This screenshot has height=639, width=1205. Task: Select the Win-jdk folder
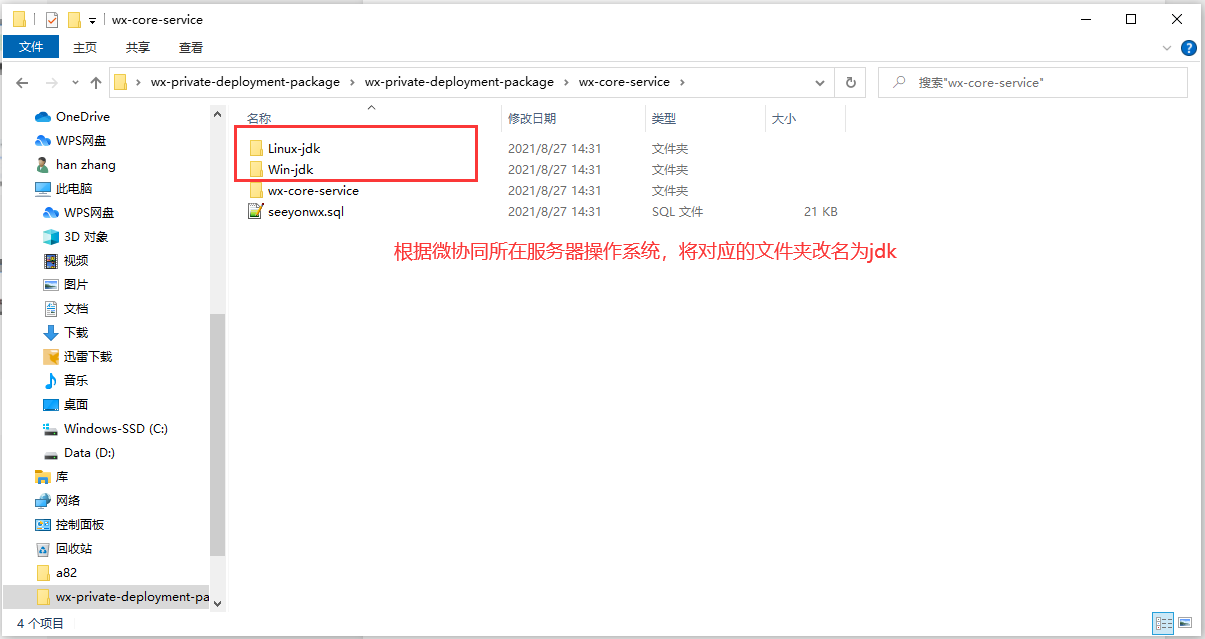(x=290, y=169)
